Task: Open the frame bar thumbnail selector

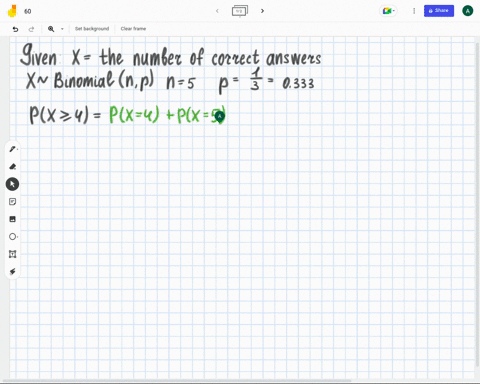Action: point(240,11)
